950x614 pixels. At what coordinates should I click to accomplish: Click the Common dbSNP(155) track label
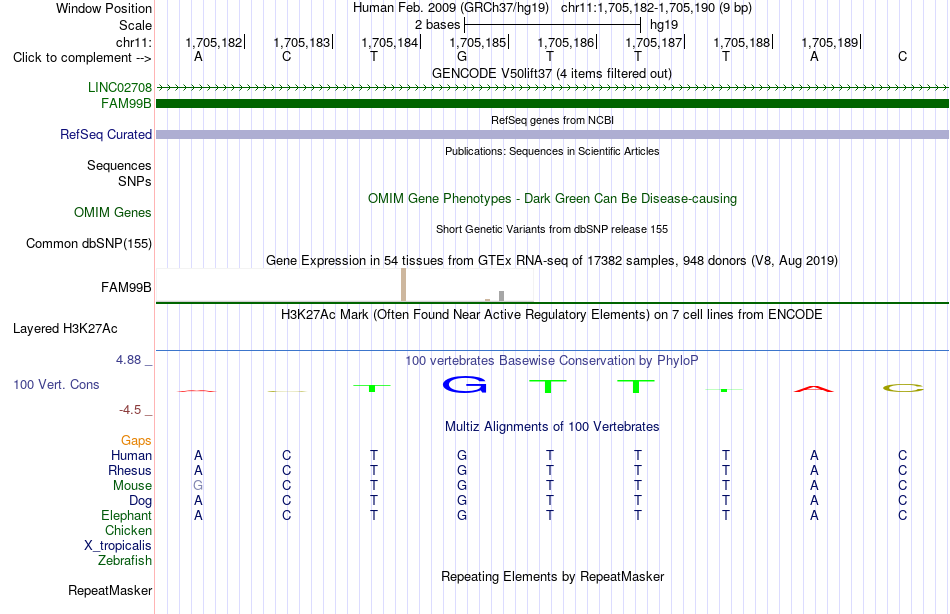89,244
